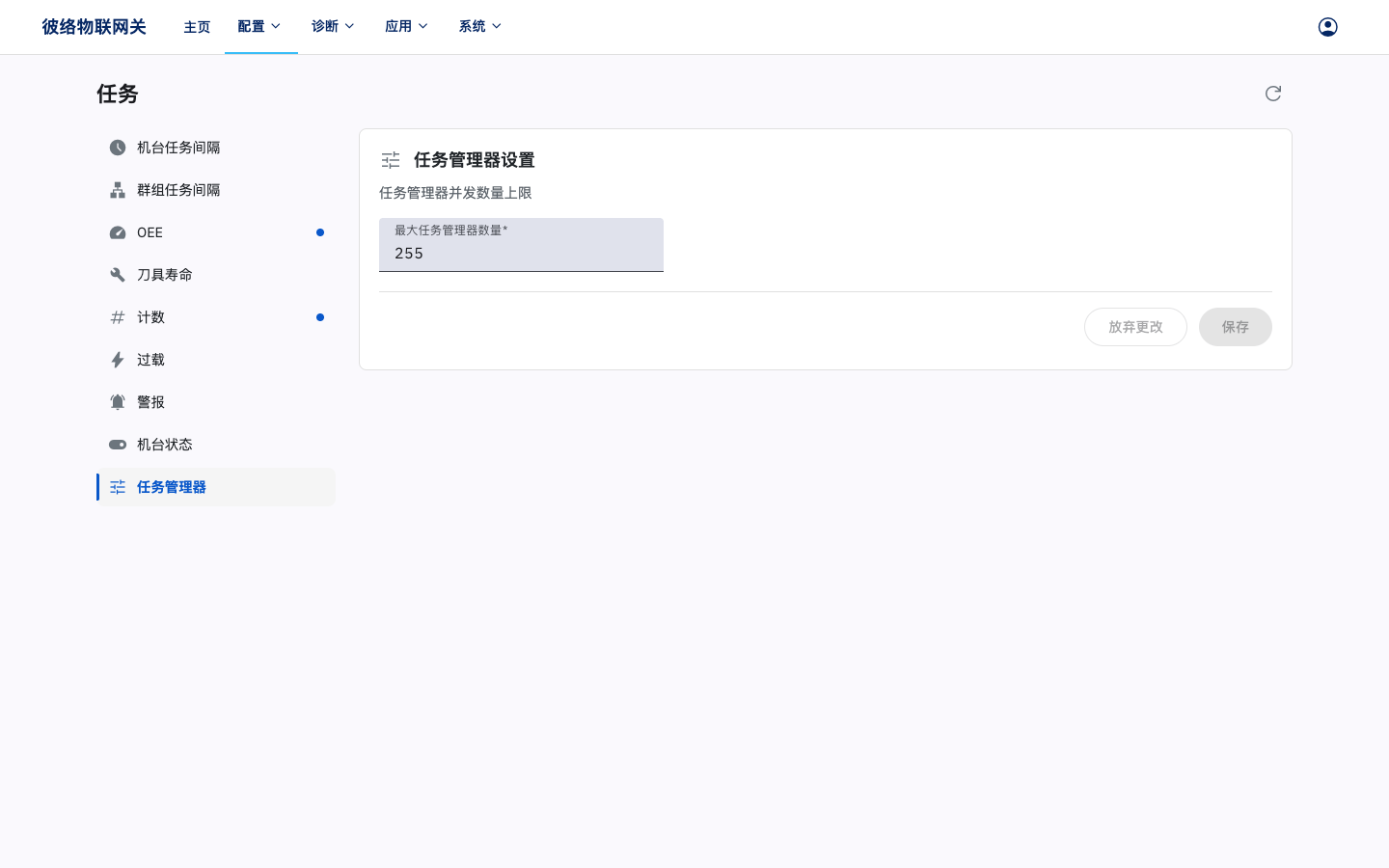Image resolution: width=1389 pixels, height=868 pixels.
Task: Click the 任务 page title
Action: coord(118,94)
